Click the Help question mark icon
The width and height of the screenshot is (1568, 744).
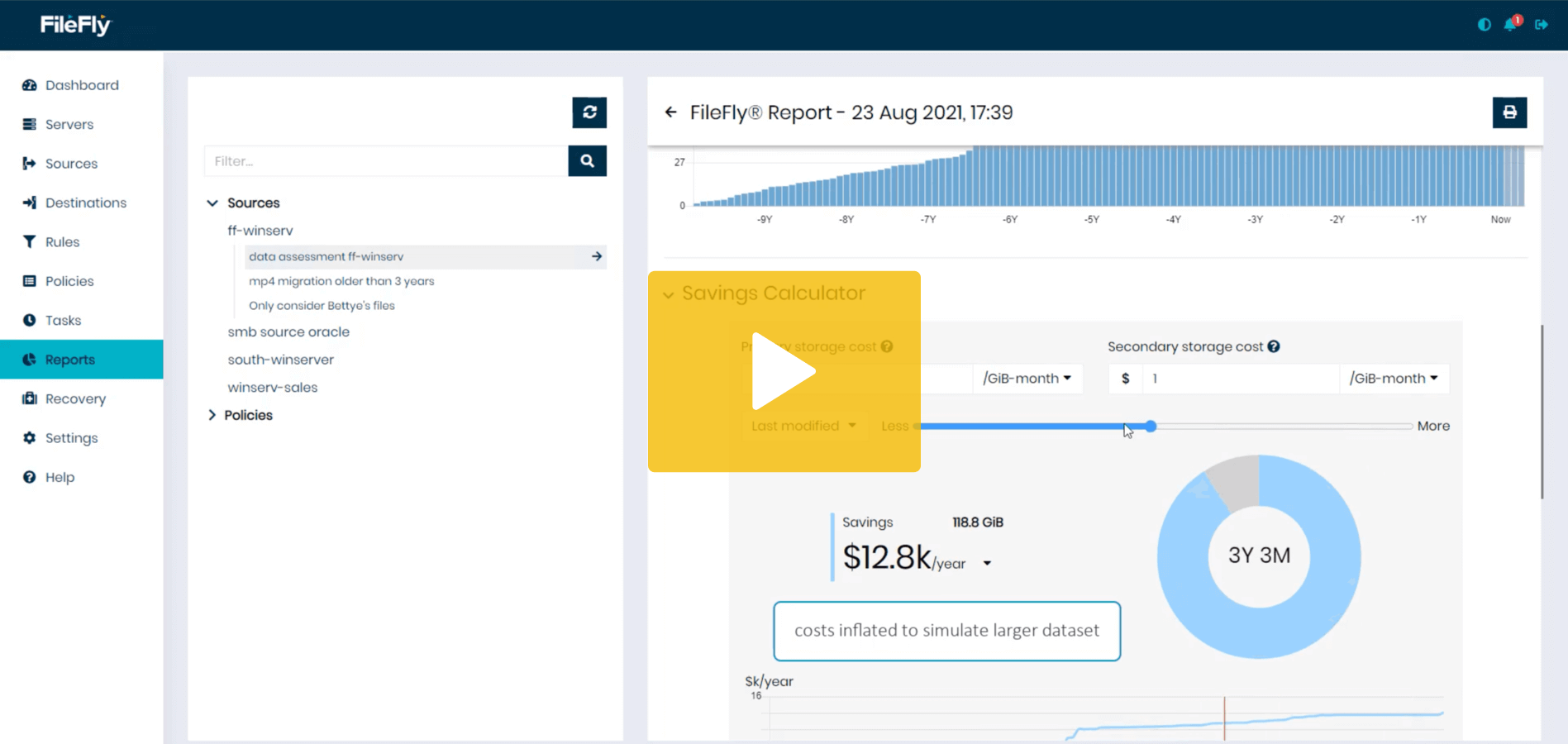pos(30,477)
